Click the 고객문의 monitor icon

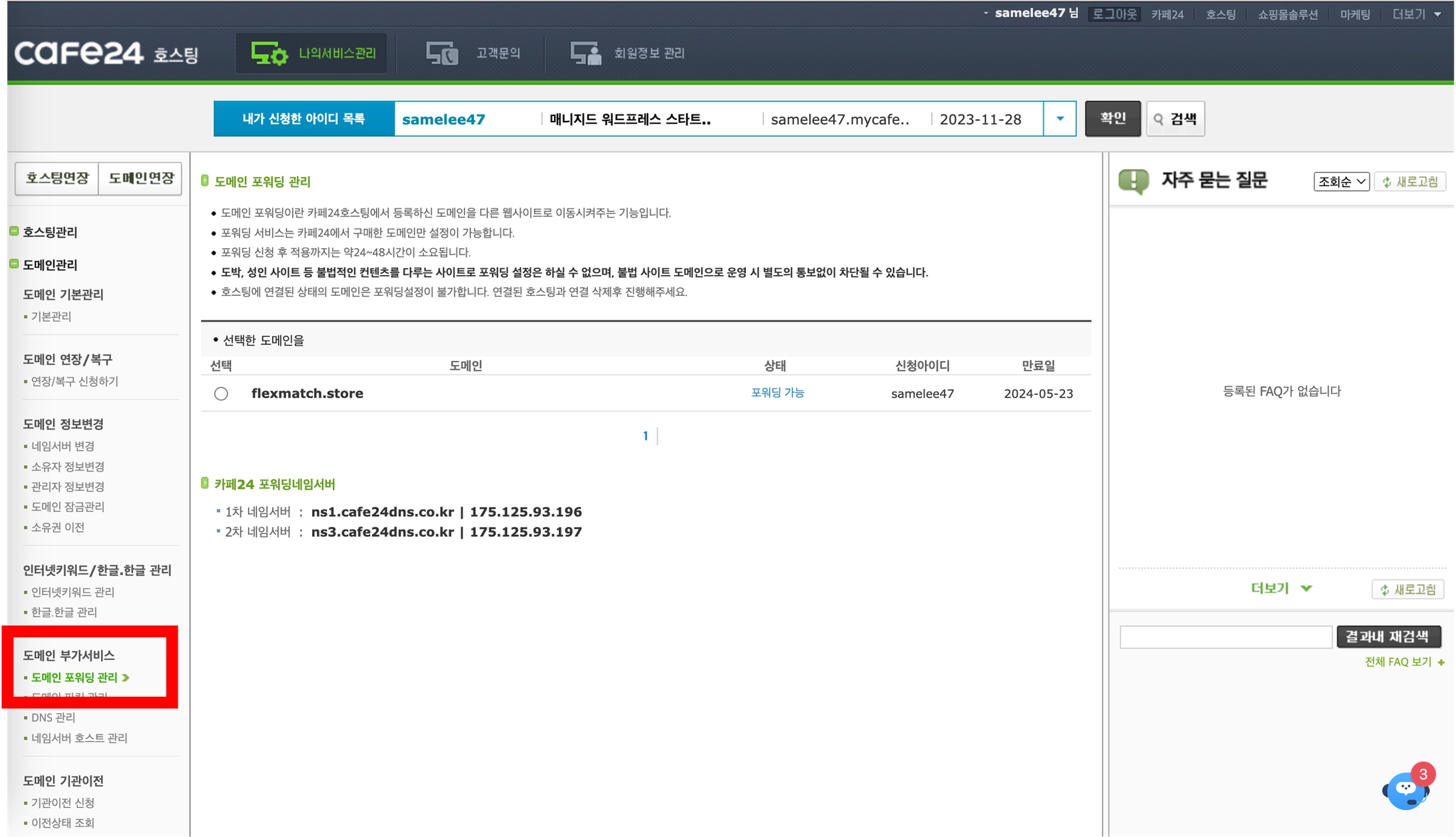point(441,53)
